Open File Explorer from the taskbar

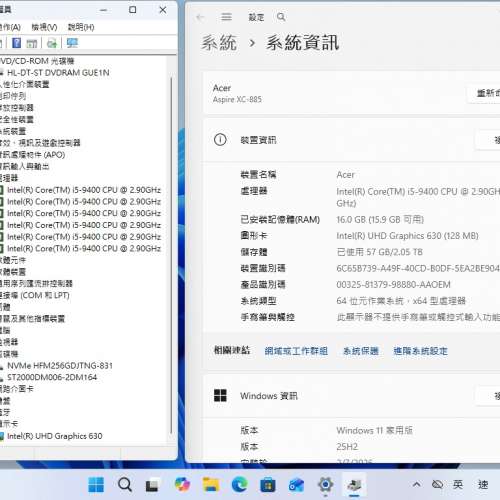point(211,484)
